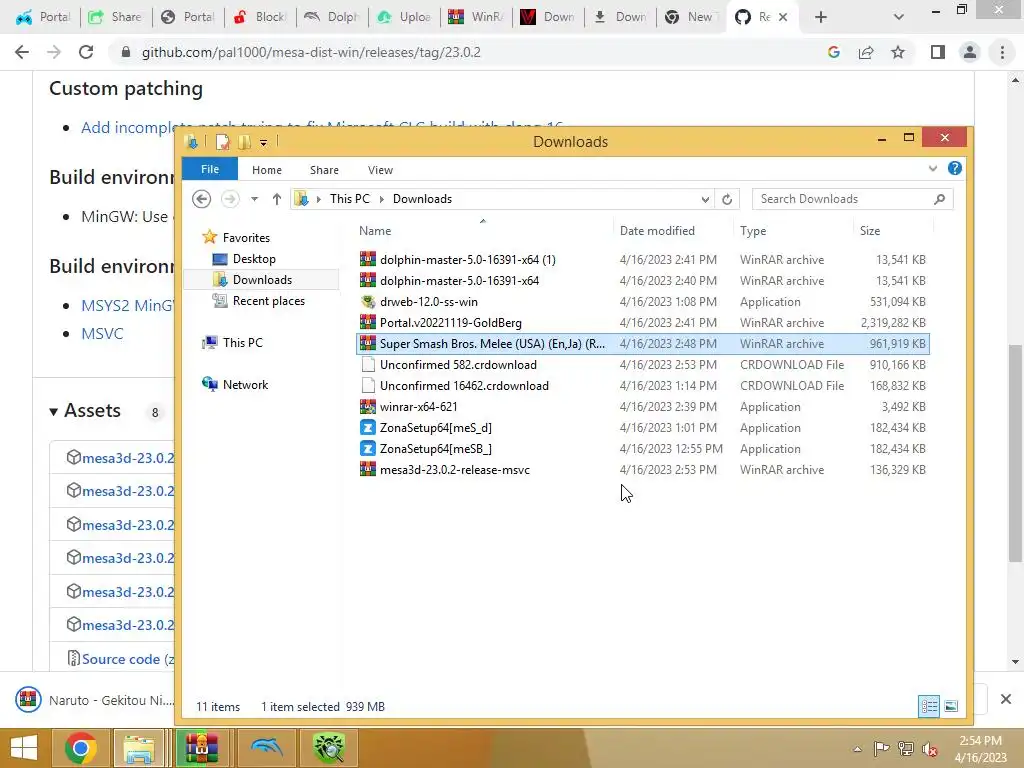Screen dimensions: 1024x768
Task: Open Chrome from the taskbar
Action: point(81,748)
